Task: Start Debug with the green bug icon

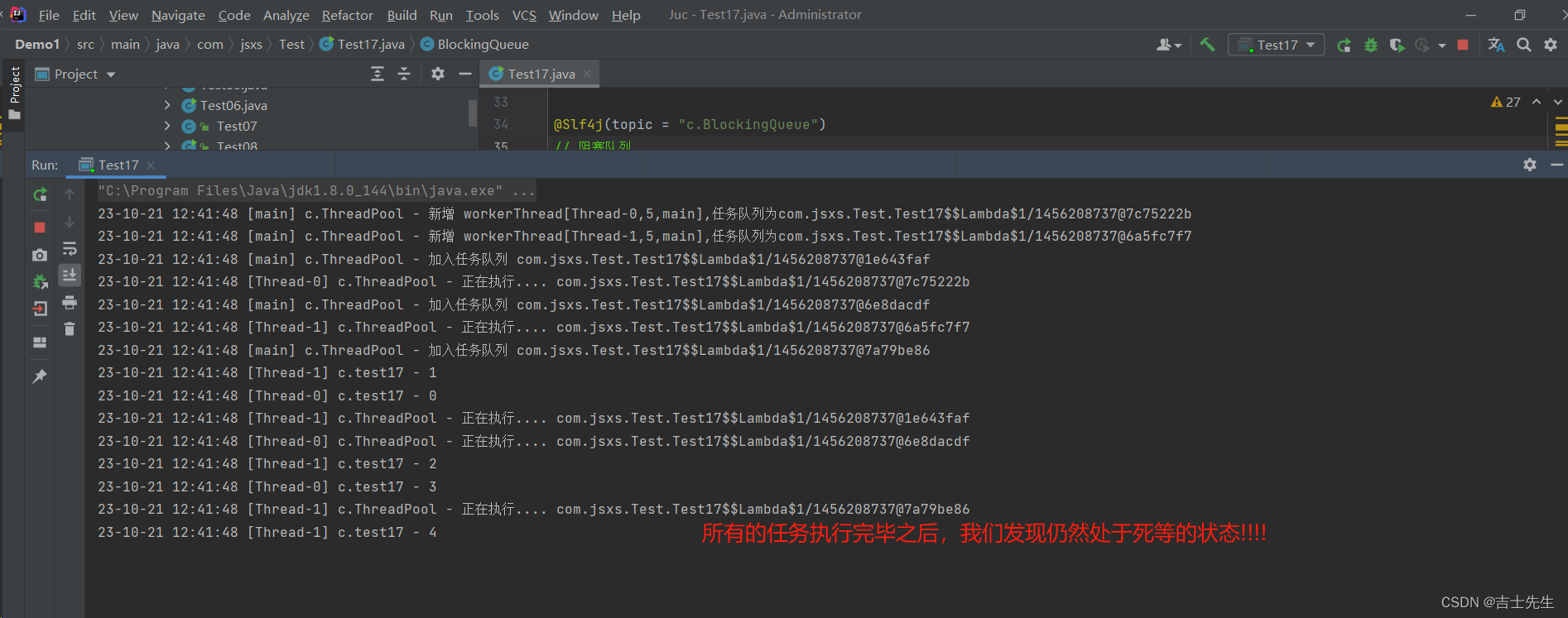Action: point(1371,45)
